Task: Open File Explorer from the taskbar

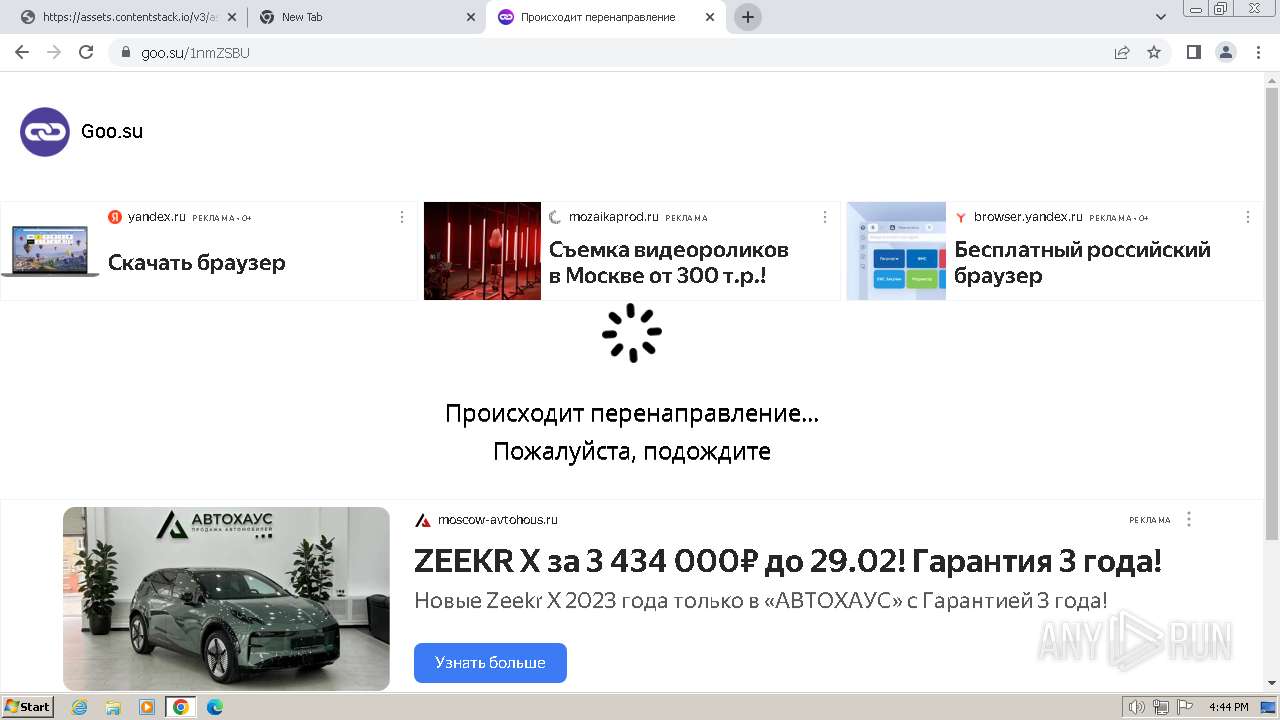Action: point(113,707)
